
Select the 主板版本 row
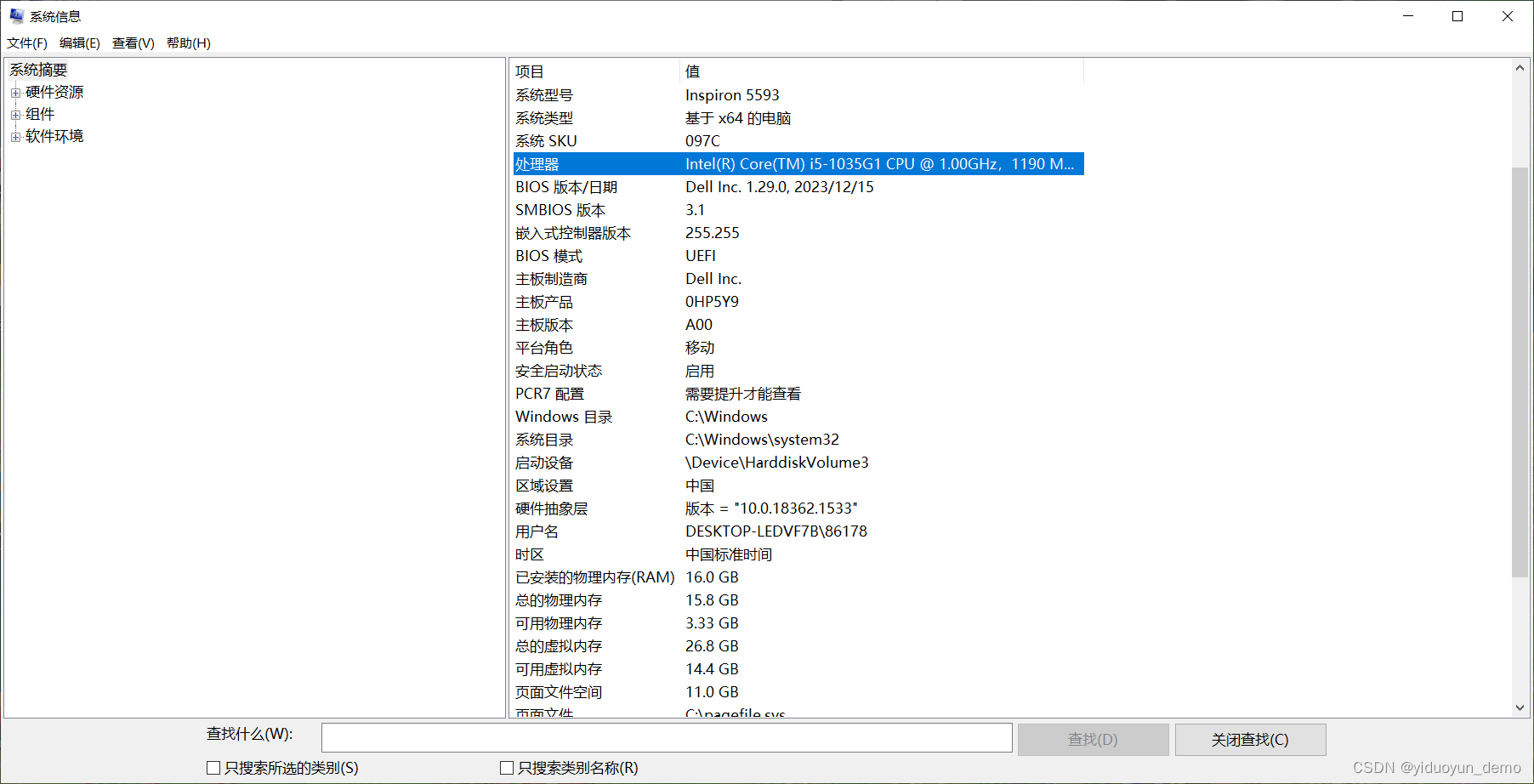point(798,325)
